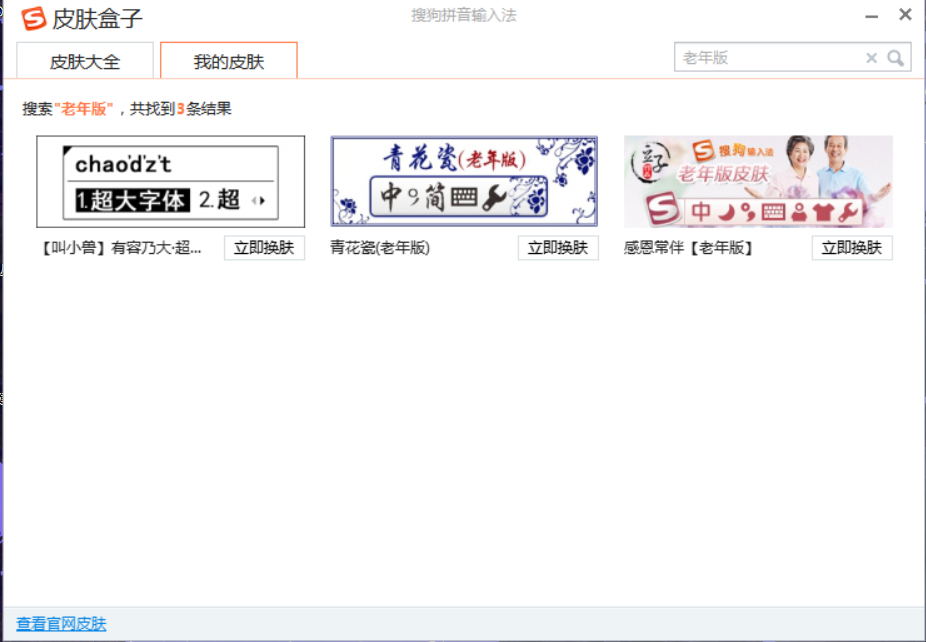Open the 超大字体 skin thumbnail
The height and width of the screenshot is (642, 926).
tap(171, 181)
